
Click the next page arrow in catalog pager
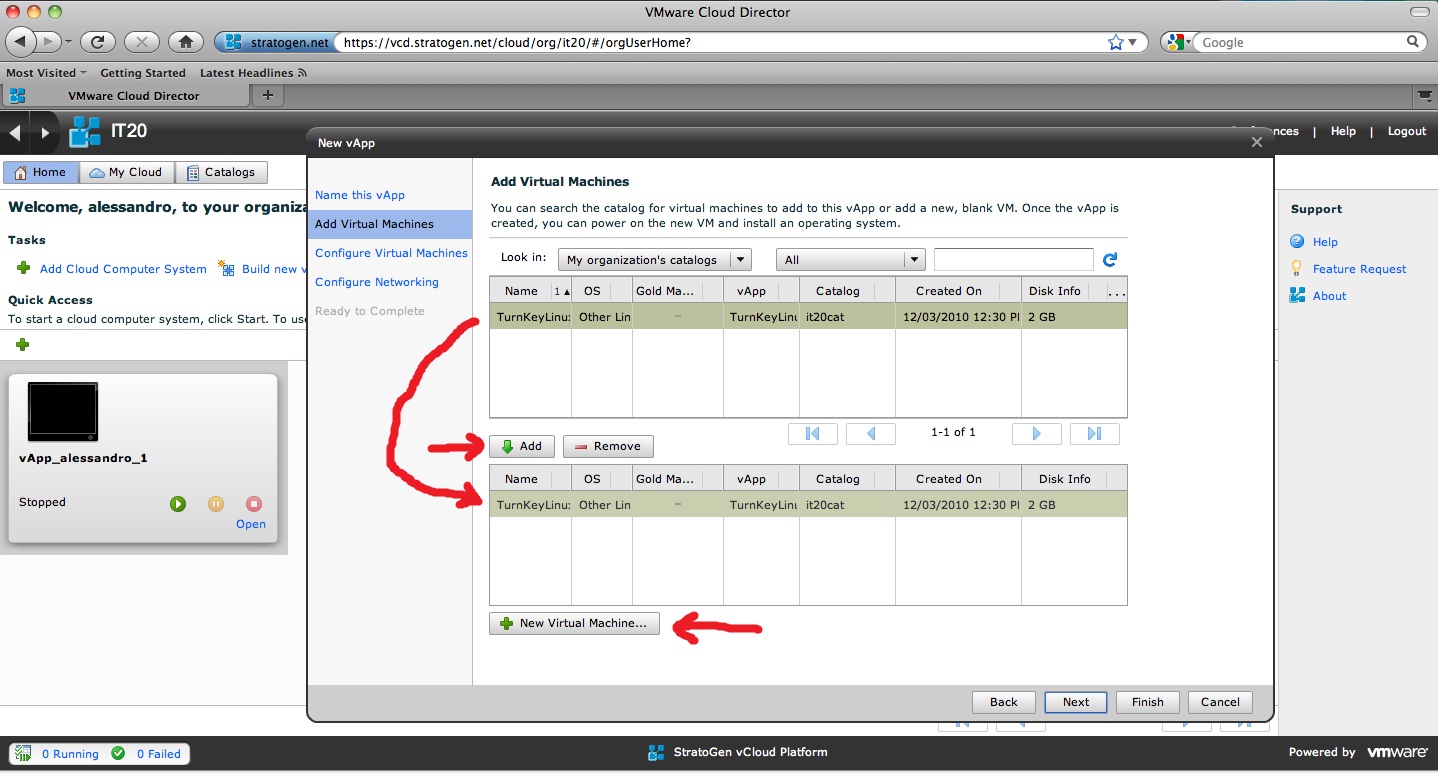[1036, 433]
